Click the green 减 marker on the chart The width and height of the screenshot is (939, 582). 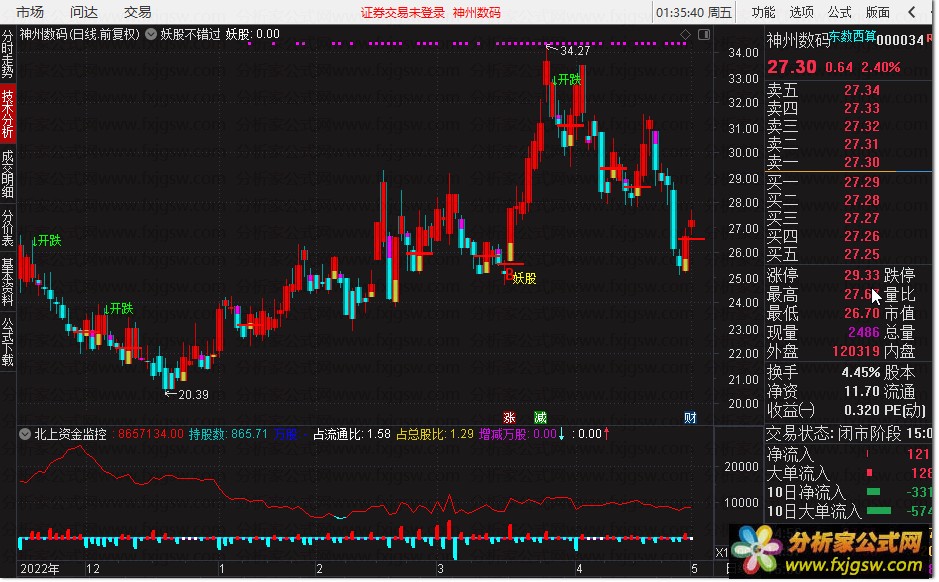click(x=540, y=417)
